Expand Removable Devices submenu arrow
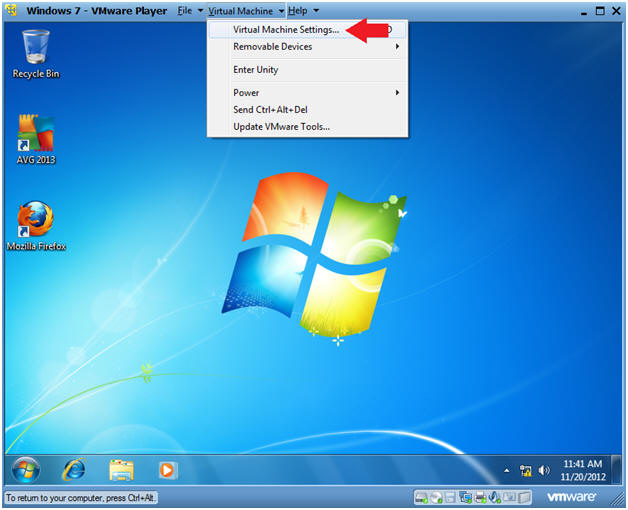The width and height of the screenshot is (628, 510). tap(397, 46)
